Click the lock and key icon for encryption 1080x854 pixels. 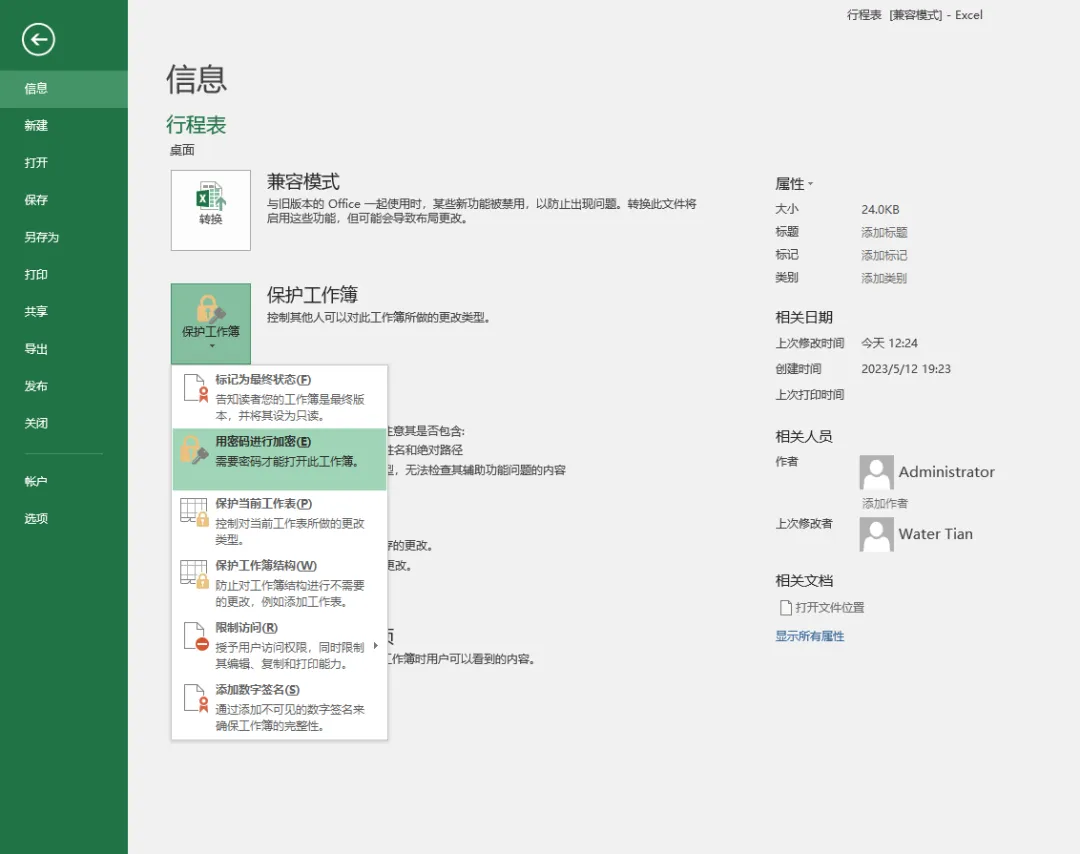coord(194,450)
